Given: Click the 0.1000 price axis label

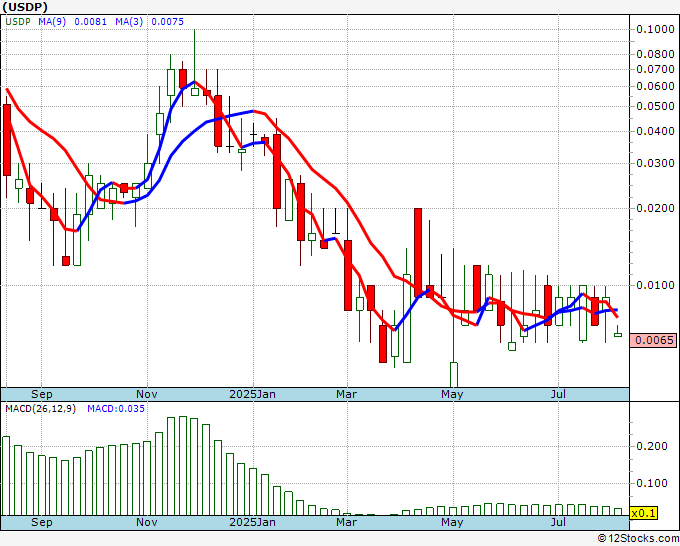Looking at the screenshot, I should pos(655,29).
